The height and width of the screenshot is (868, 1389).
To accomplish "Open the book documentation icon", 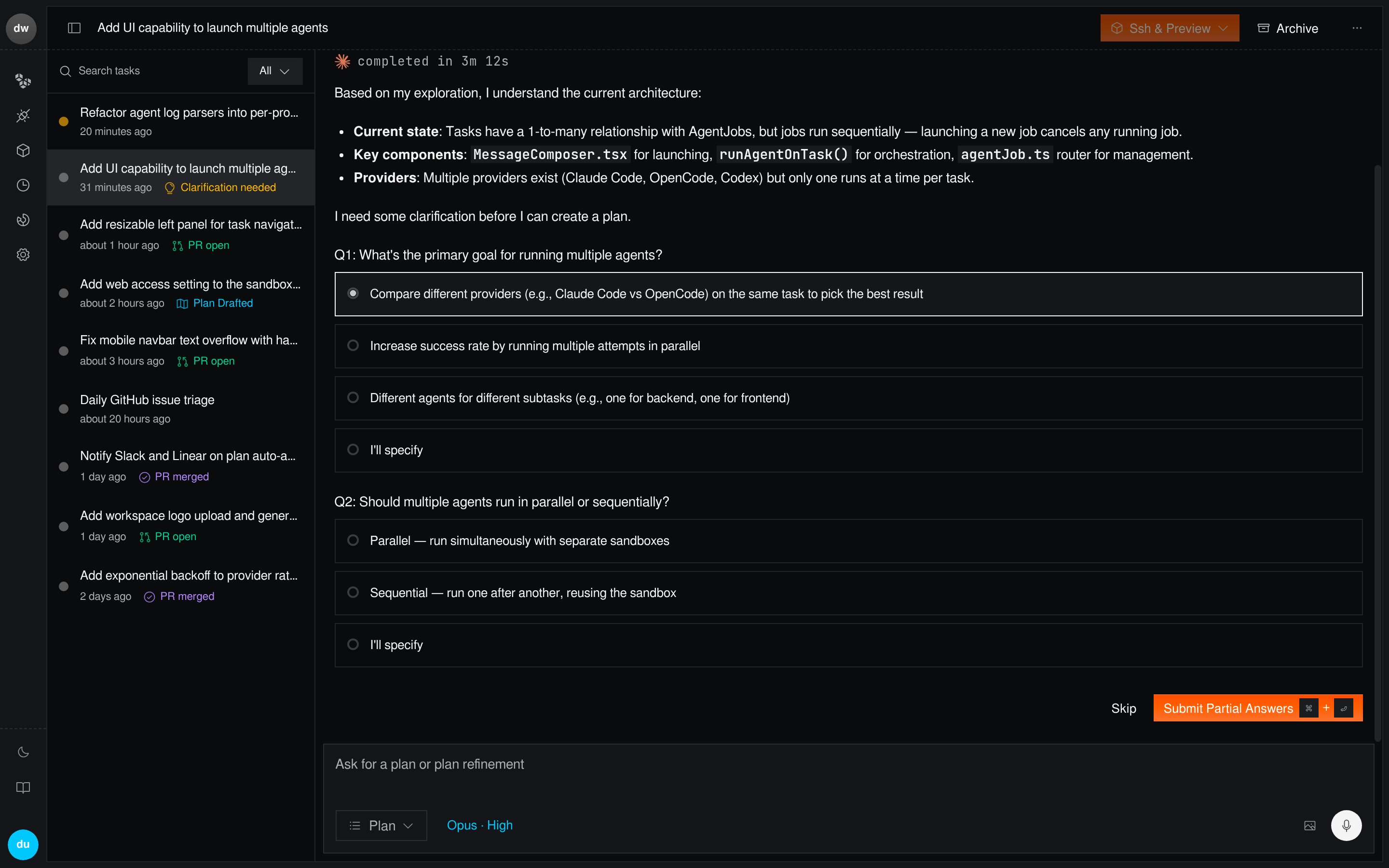I will point(23,787).
